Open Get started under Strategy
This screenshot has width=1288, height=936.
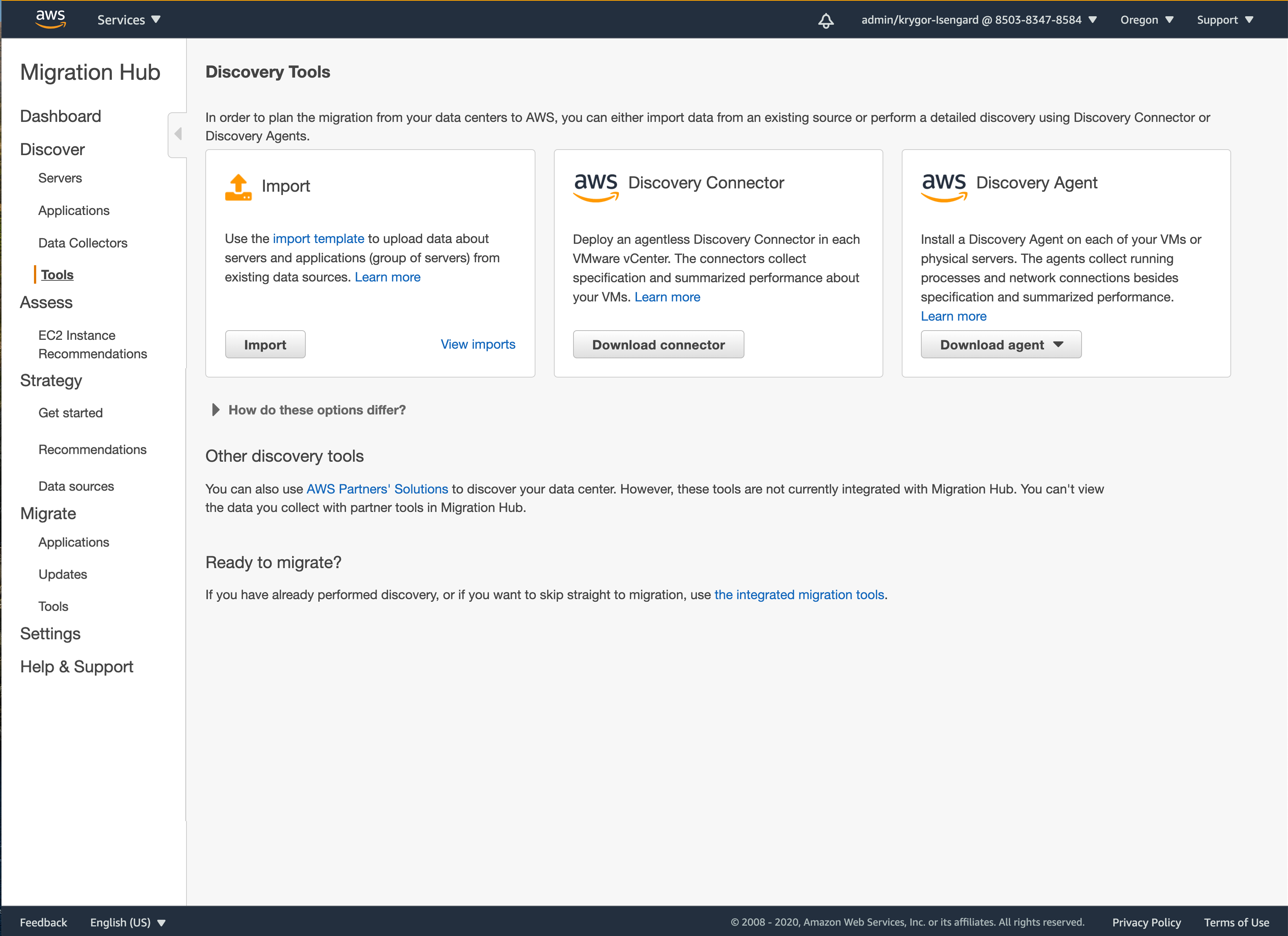click(71, 412)
